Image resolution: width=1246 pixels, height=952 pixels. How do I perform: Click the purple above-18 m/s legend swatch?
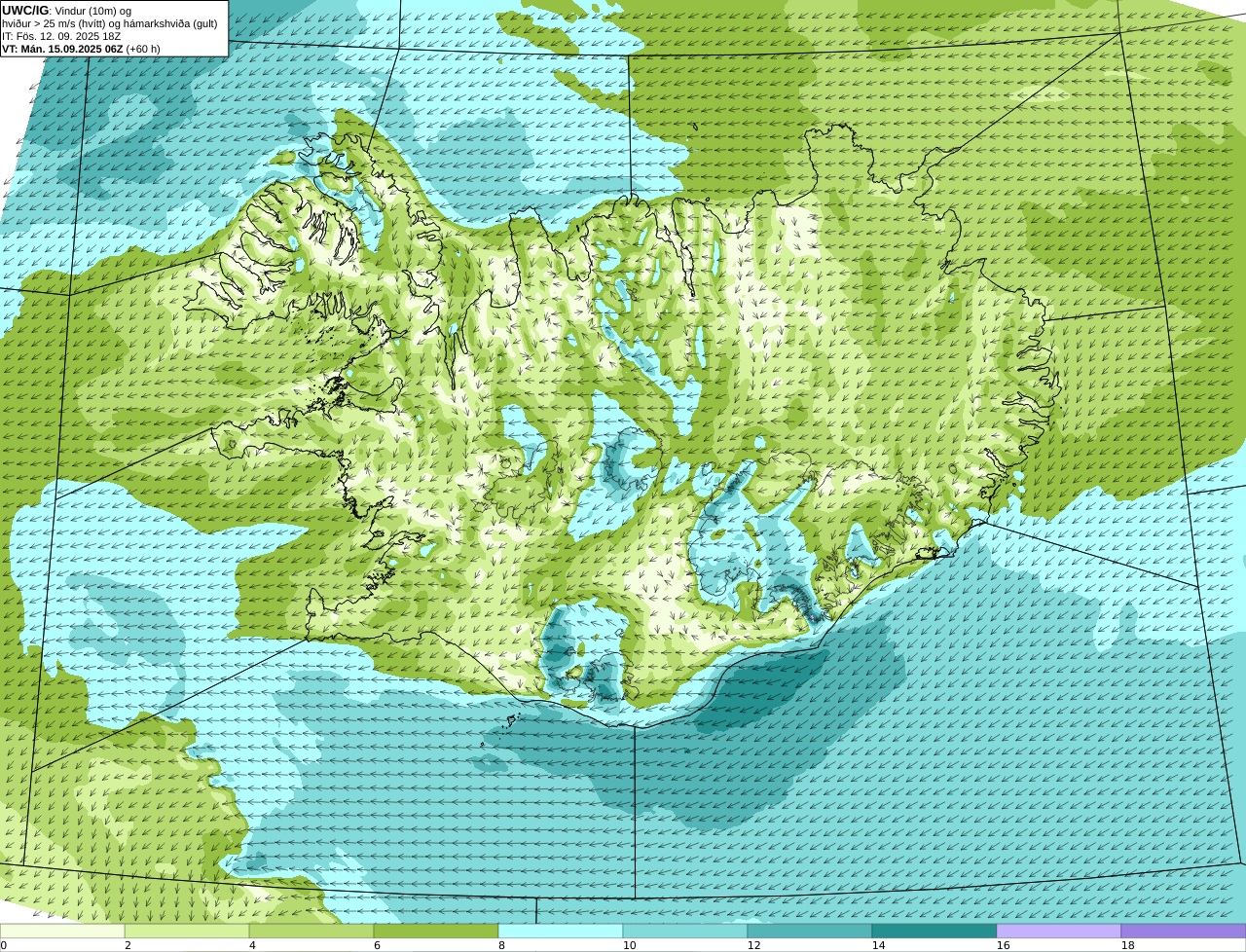(1184, 931)
